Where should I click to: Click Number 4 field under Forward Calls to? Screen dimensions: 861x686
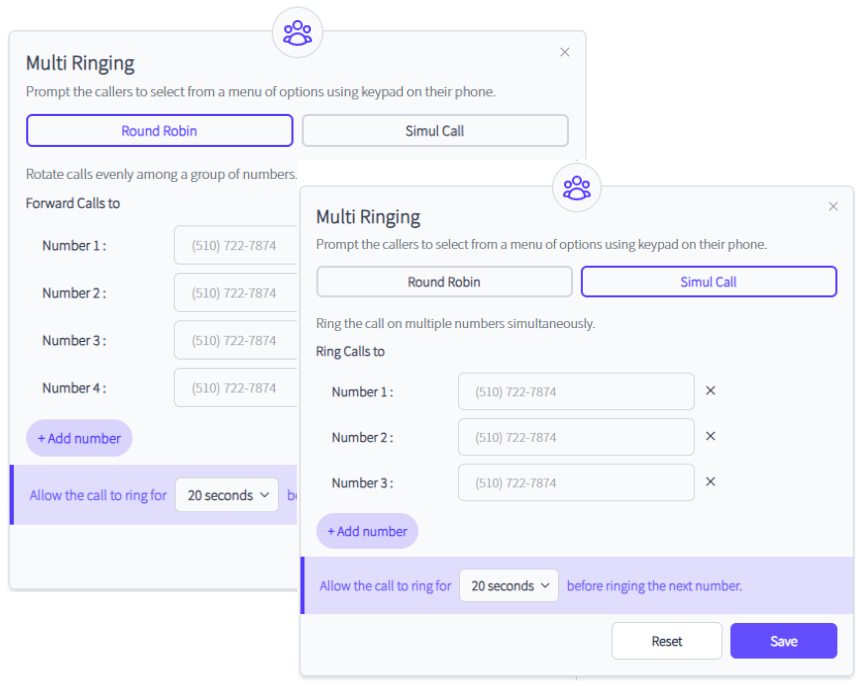236,388
